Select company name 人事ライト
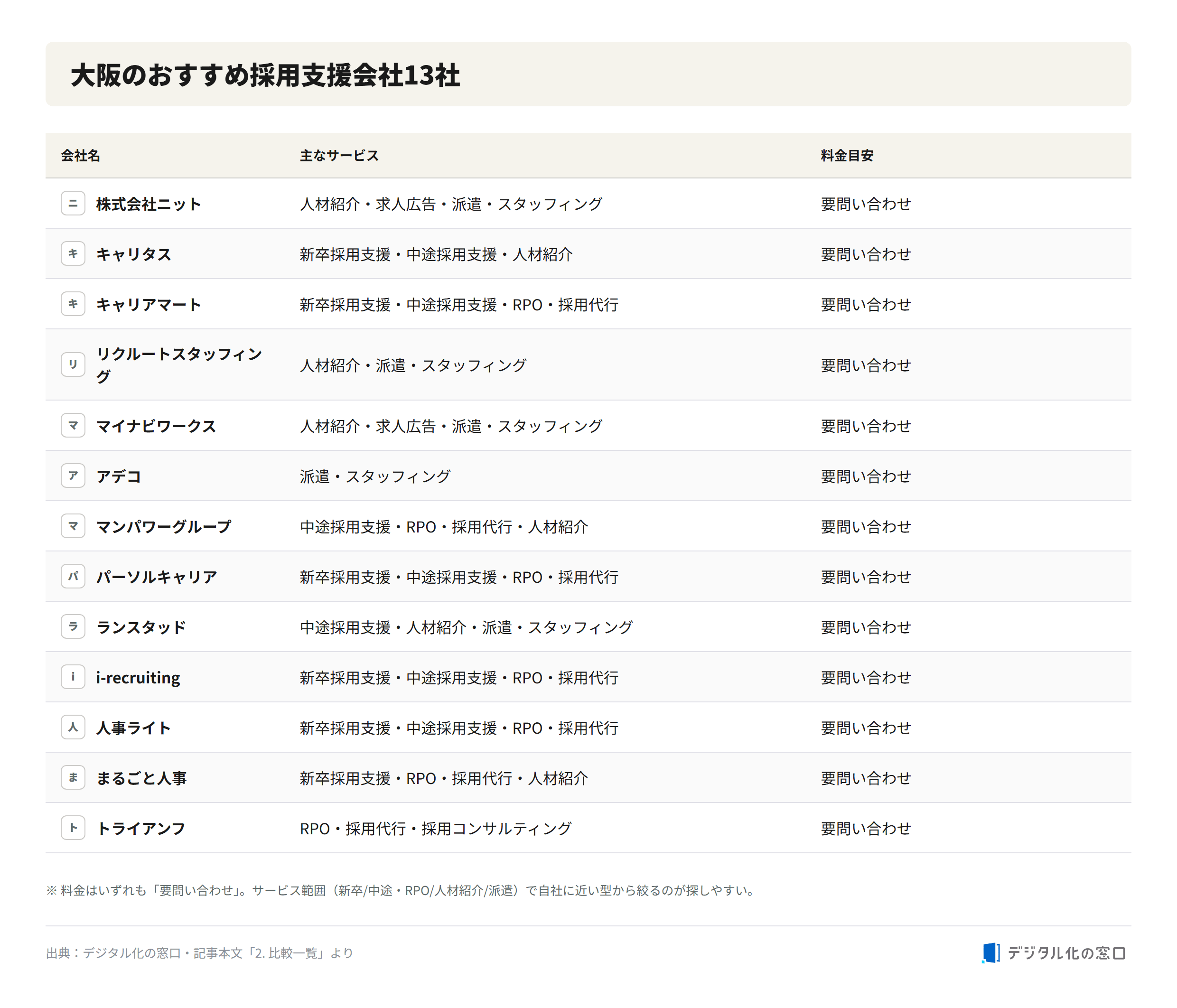This screenshot has width=1177, height=1008. coord(133,728)
